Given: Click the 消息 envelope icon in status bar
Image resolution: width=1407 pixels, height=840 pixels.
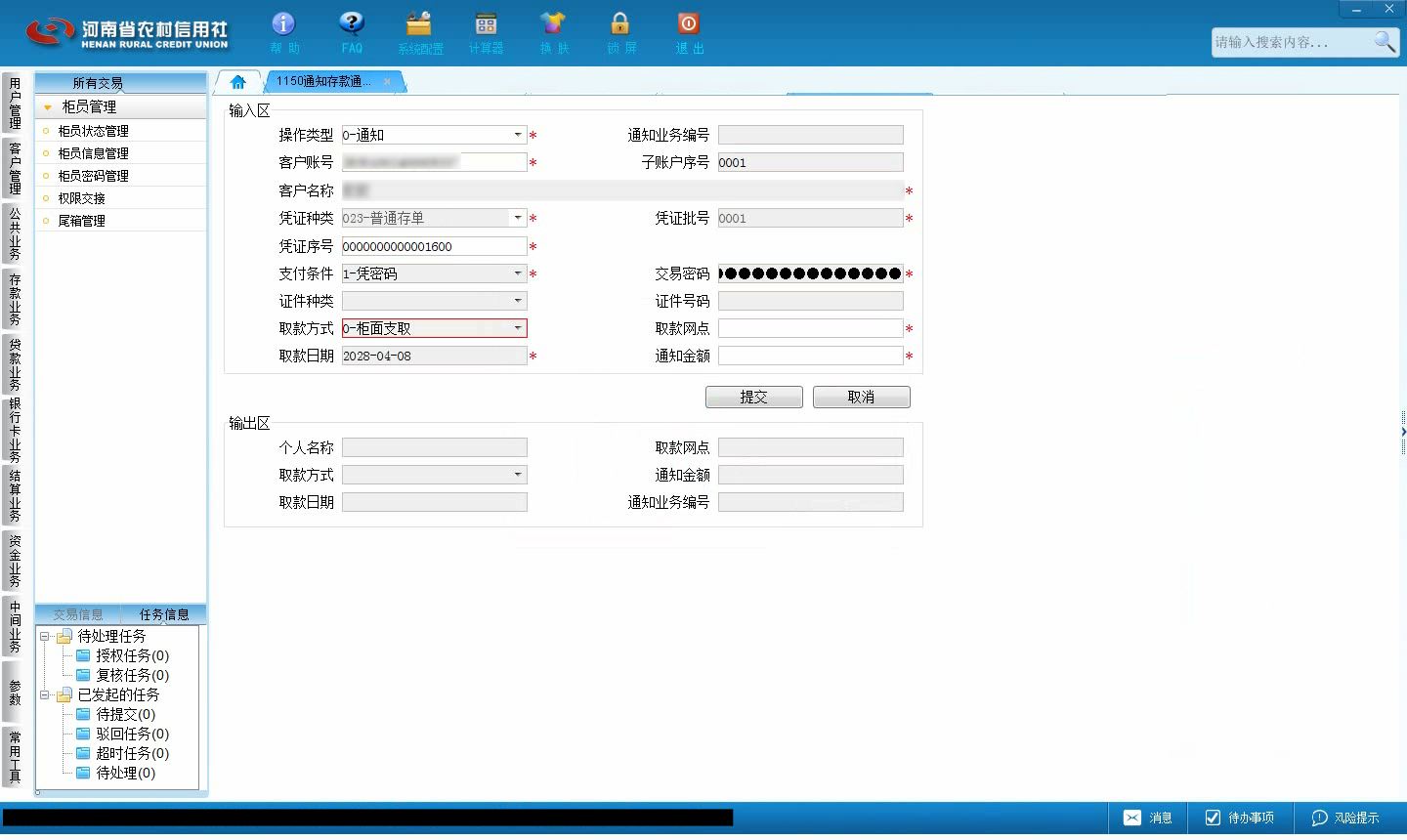Looking at the screenshot, I should [x=1132, y=818].
